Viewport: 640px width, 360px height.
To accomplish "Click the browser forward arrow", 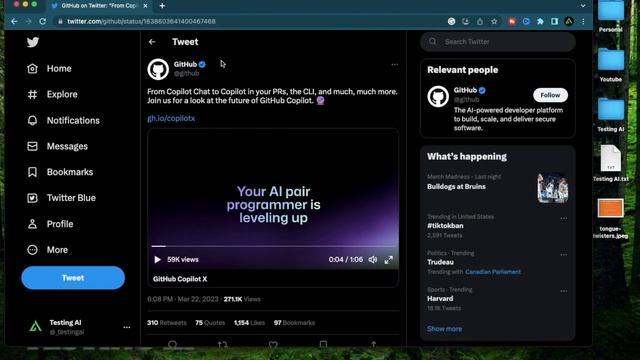I will click(28, 21).
